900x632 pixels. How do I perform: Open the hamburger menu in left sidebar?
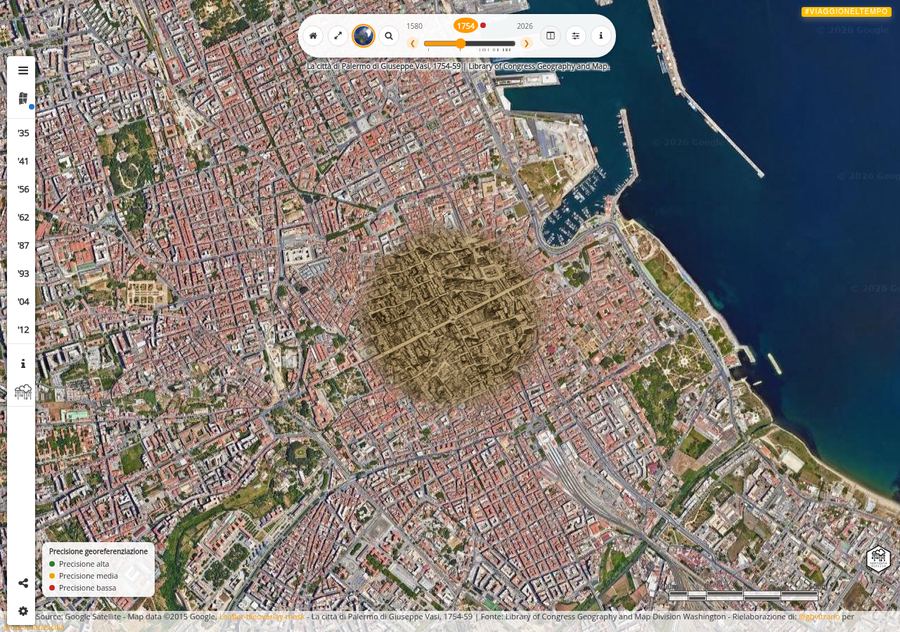[x=23, y=71]
